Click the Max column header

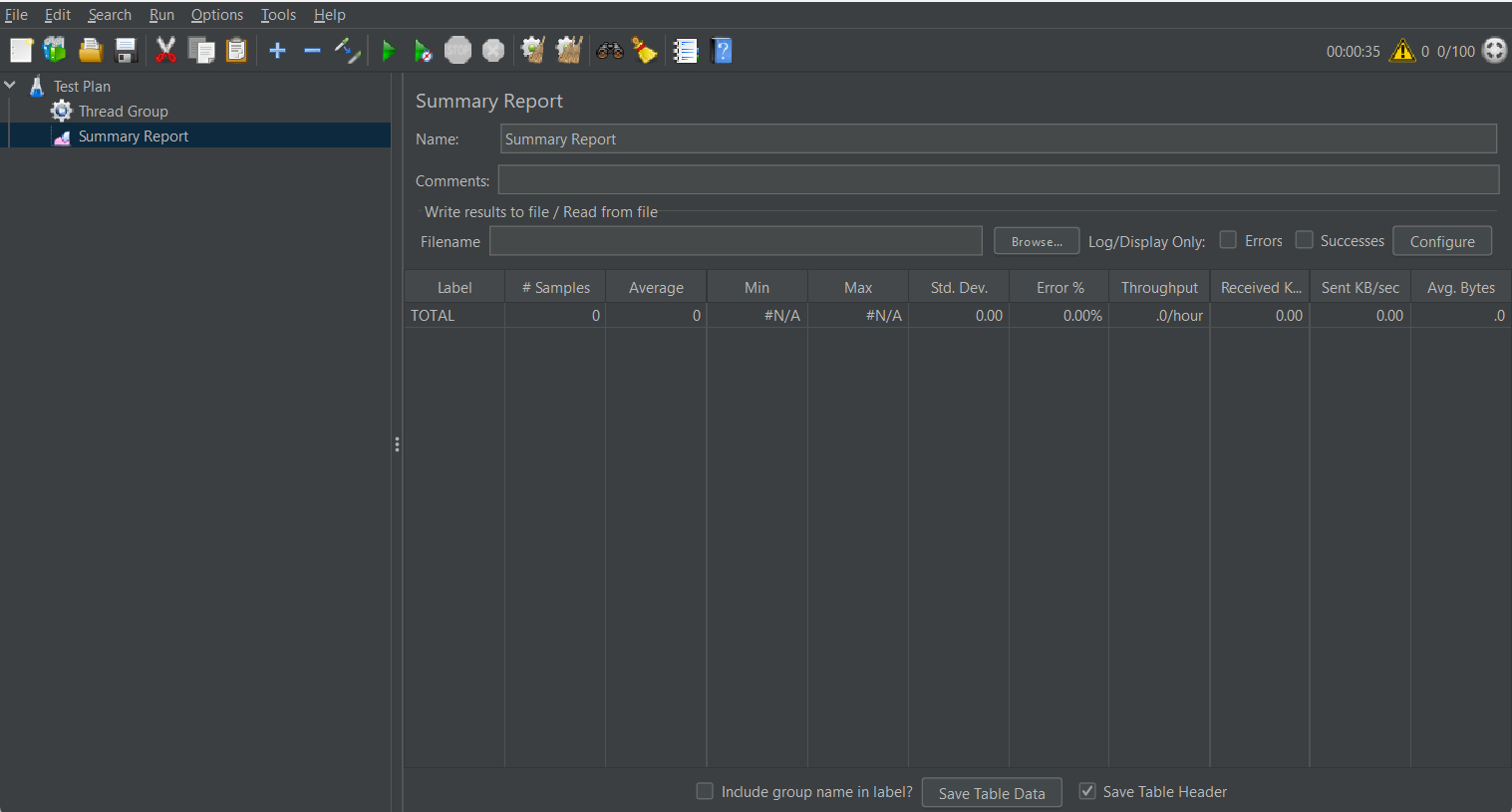(x=858, y=287)
